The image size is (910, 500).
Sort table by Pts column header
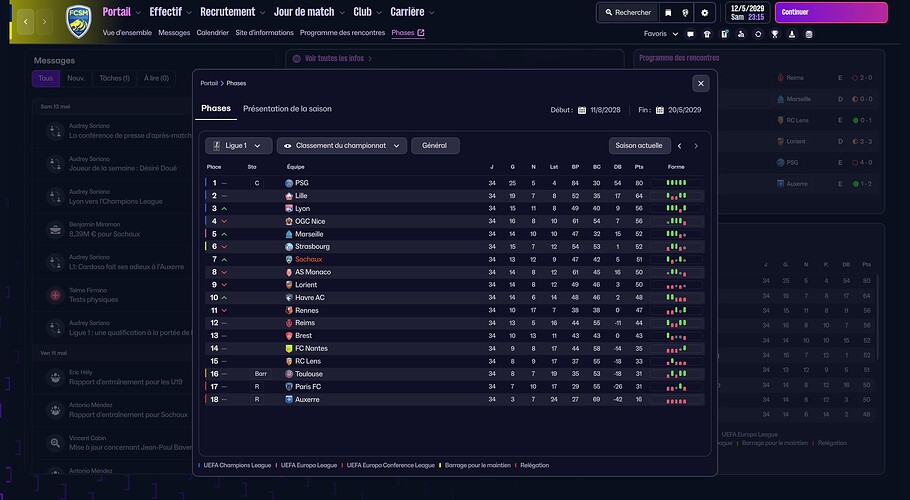[639, 167]
